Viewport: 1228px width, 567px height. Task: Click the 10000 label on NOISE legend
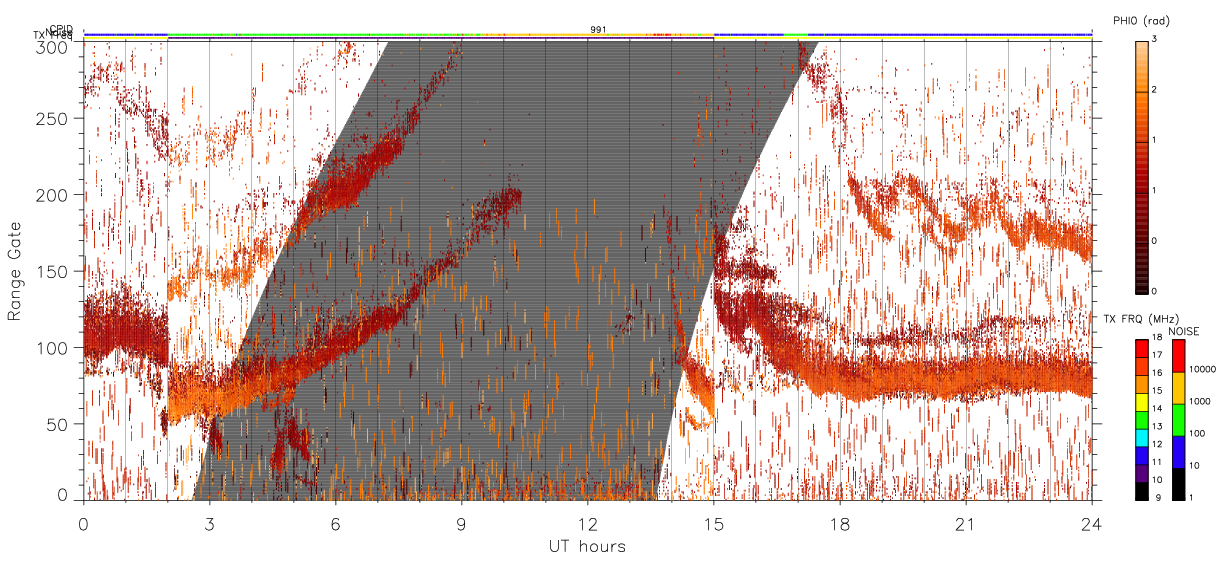1203,369
